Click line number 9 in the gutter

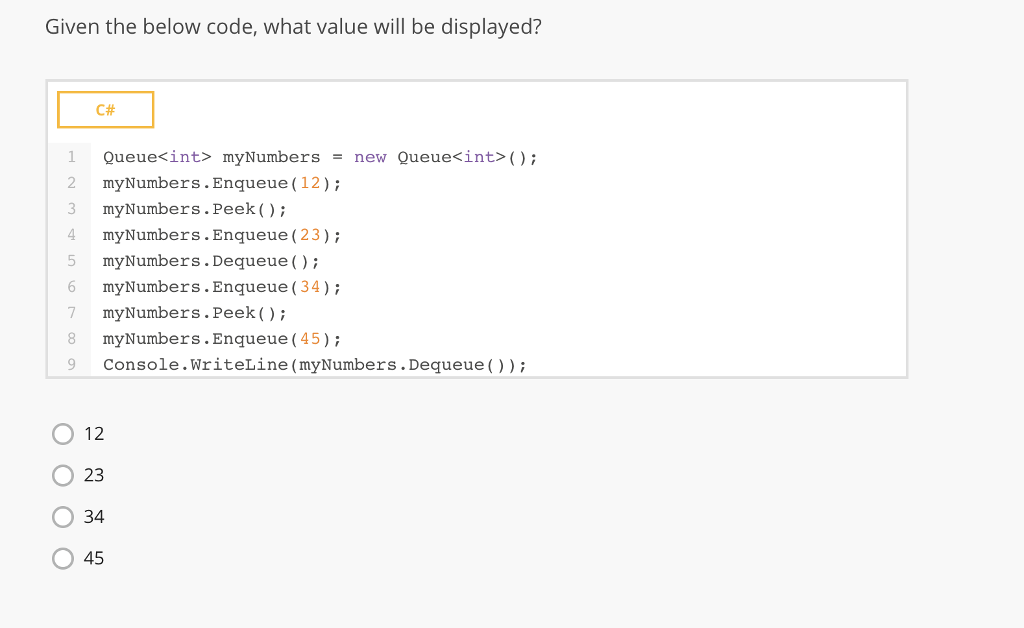pos(72,365)
